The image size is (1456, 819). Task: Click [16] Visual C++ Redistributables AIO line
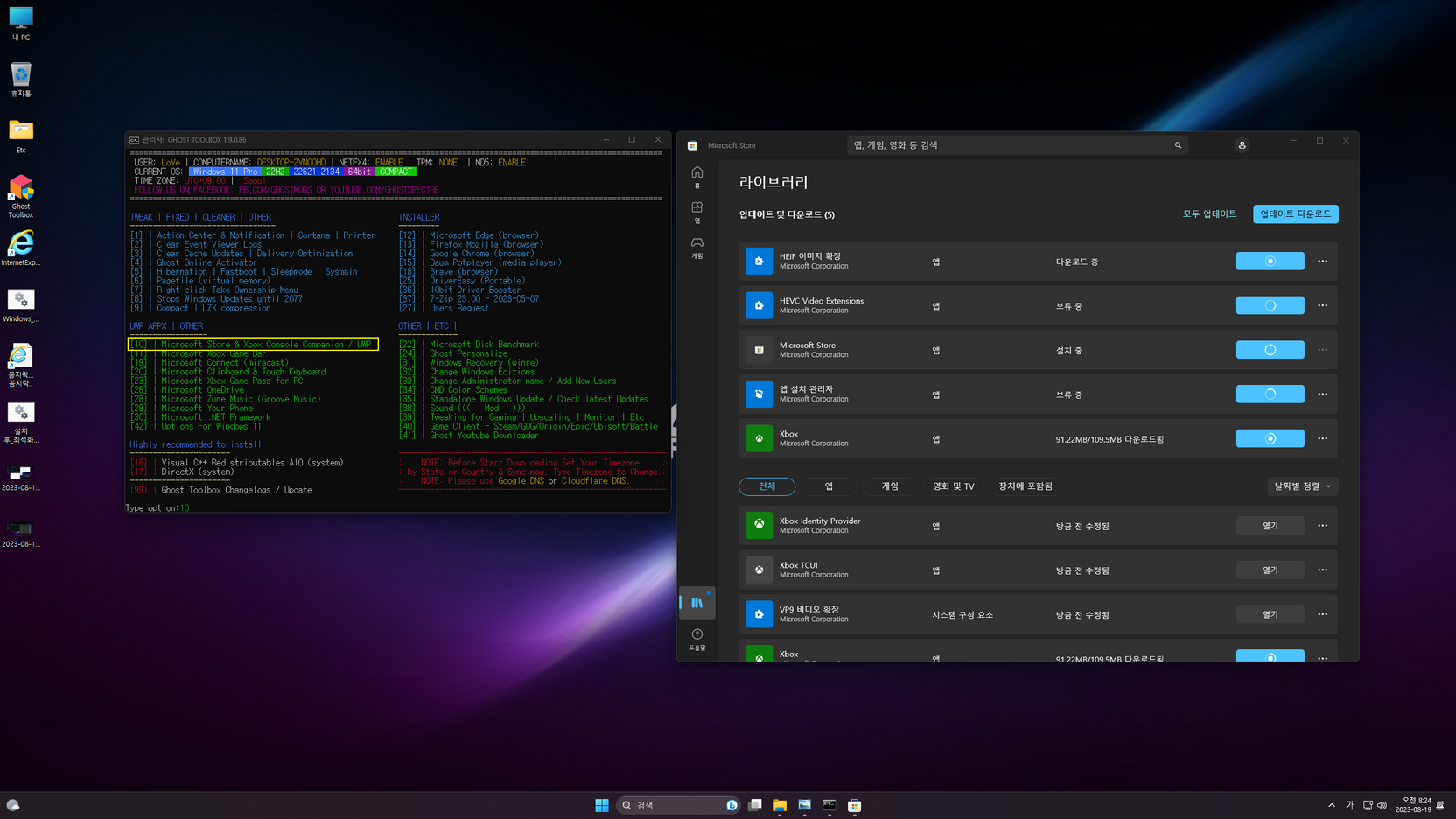click(x=237, y=463)
